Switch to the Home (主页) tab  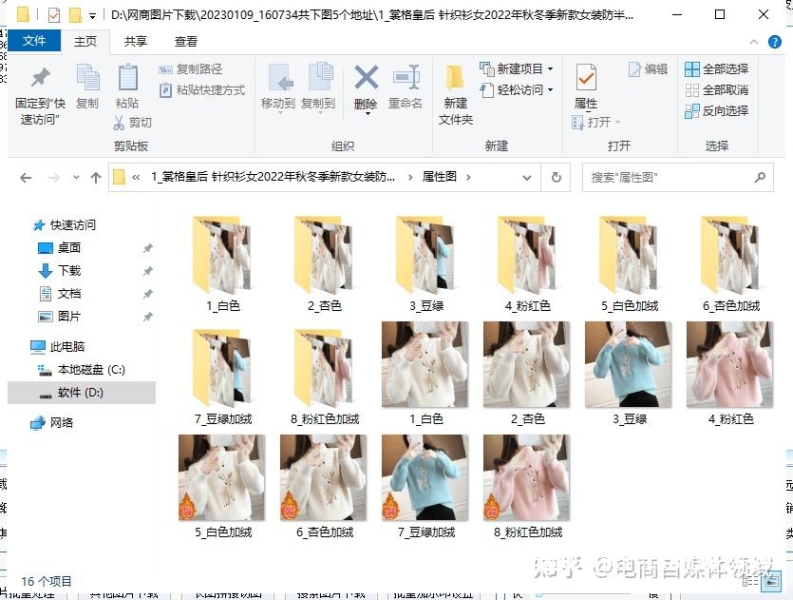pyautogui.click(x=85, y=41)
